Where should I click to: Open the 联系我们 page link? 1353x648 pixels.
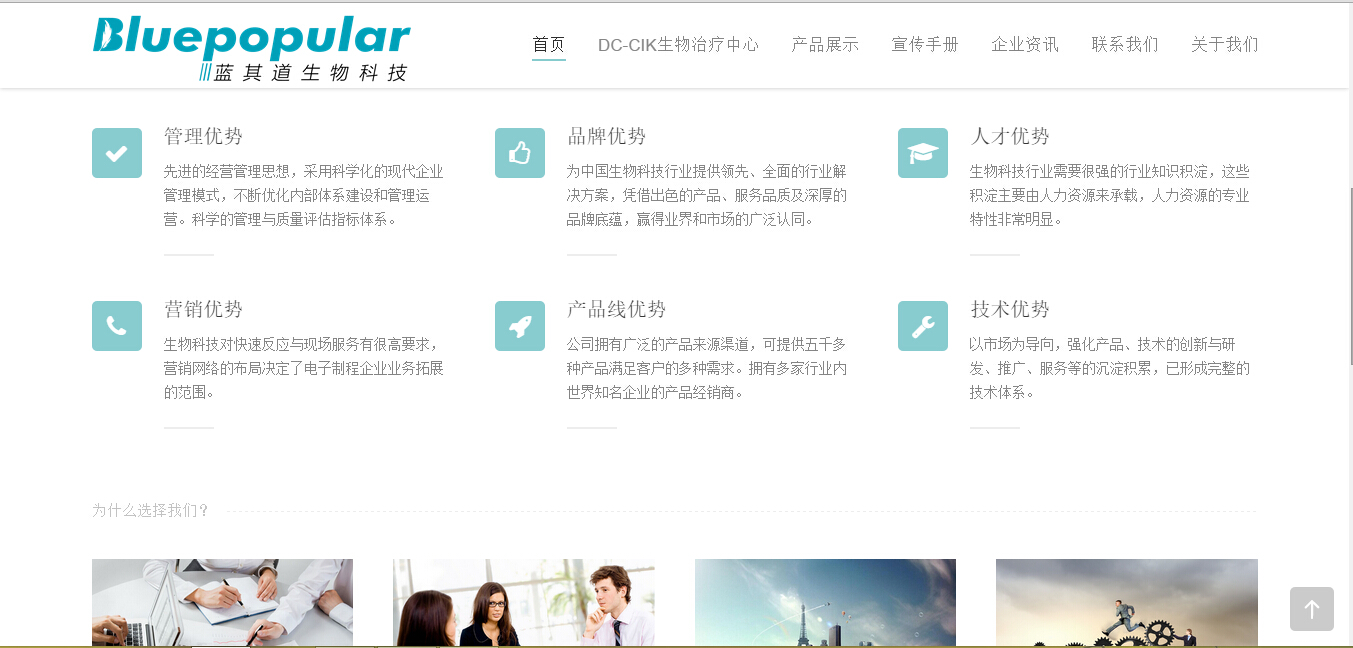(x=1125, y=44)
